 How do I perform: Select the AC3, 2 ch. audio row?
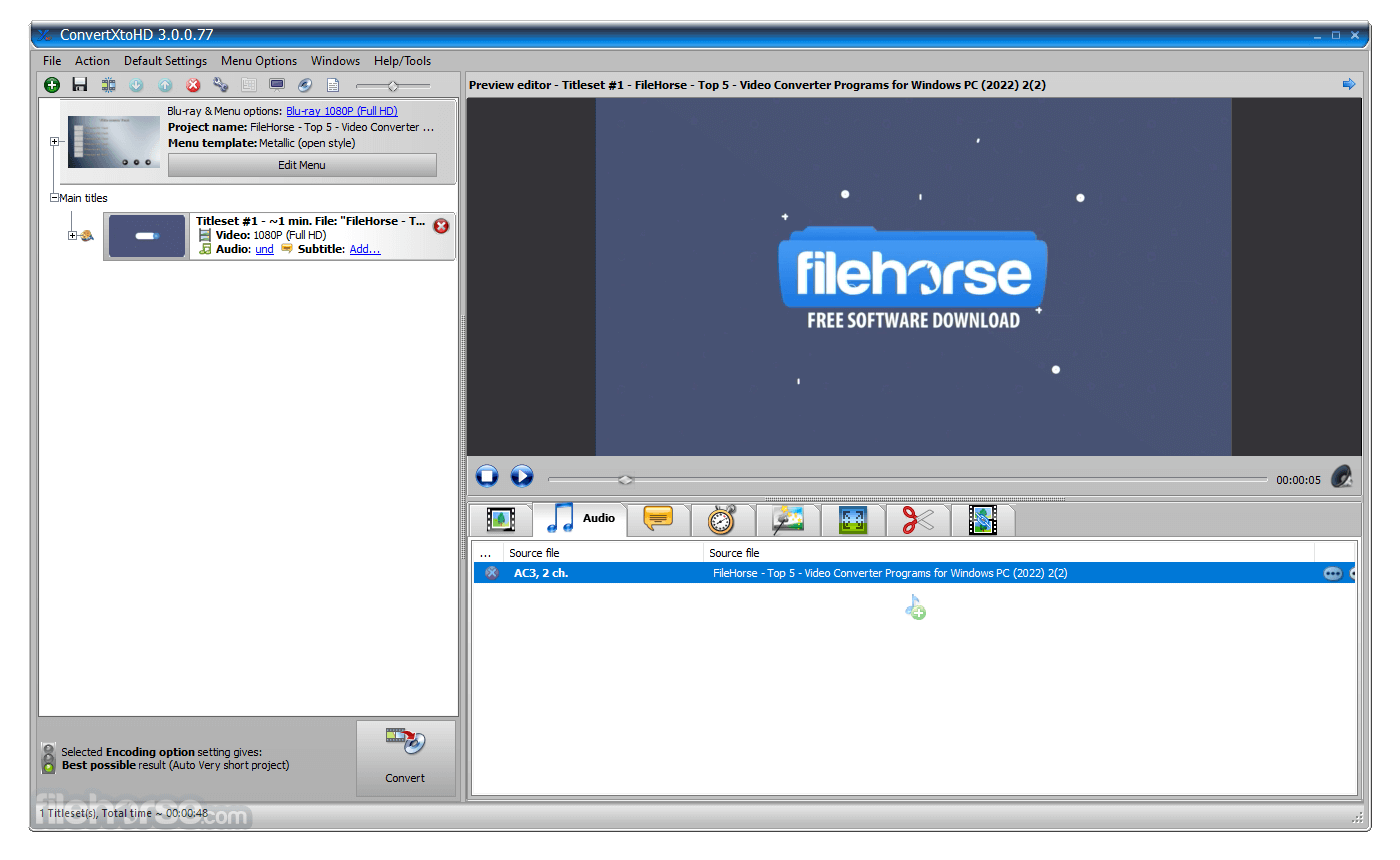click(914, 573)
